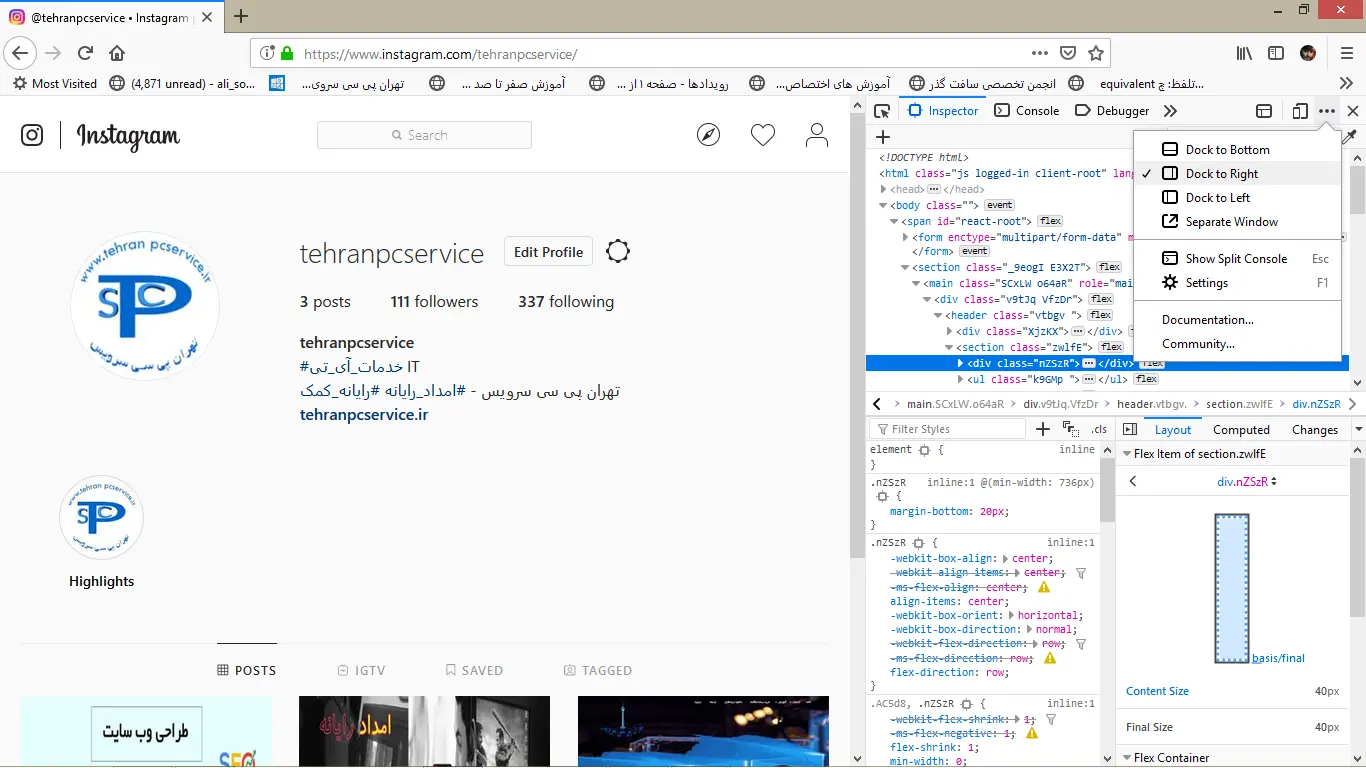Image resolution: width=1366 pixels, height=768 pixels.
Task: Toggle the flex badge beside section zwlfE
Action: coord(1111,347)
